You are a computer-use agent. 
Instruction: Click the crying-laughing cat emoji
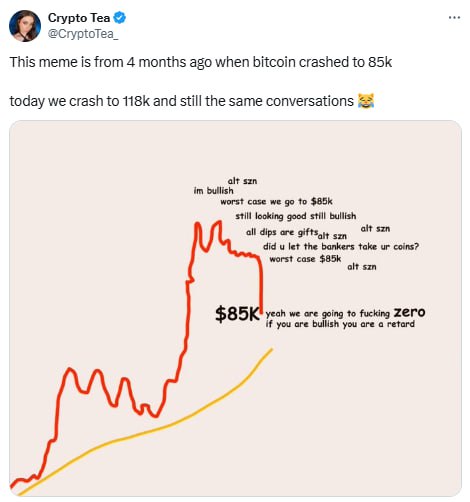366,101
